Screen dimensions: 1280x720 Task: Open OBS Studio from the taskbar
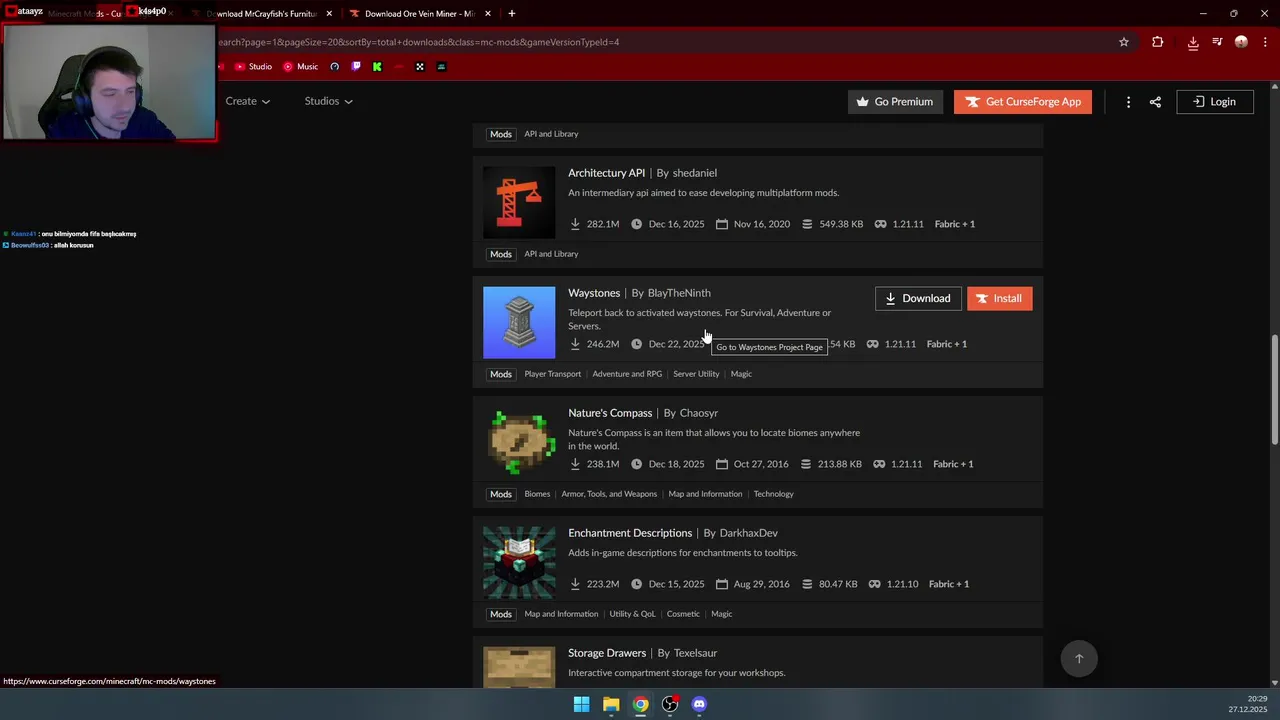tap(670, 704)
